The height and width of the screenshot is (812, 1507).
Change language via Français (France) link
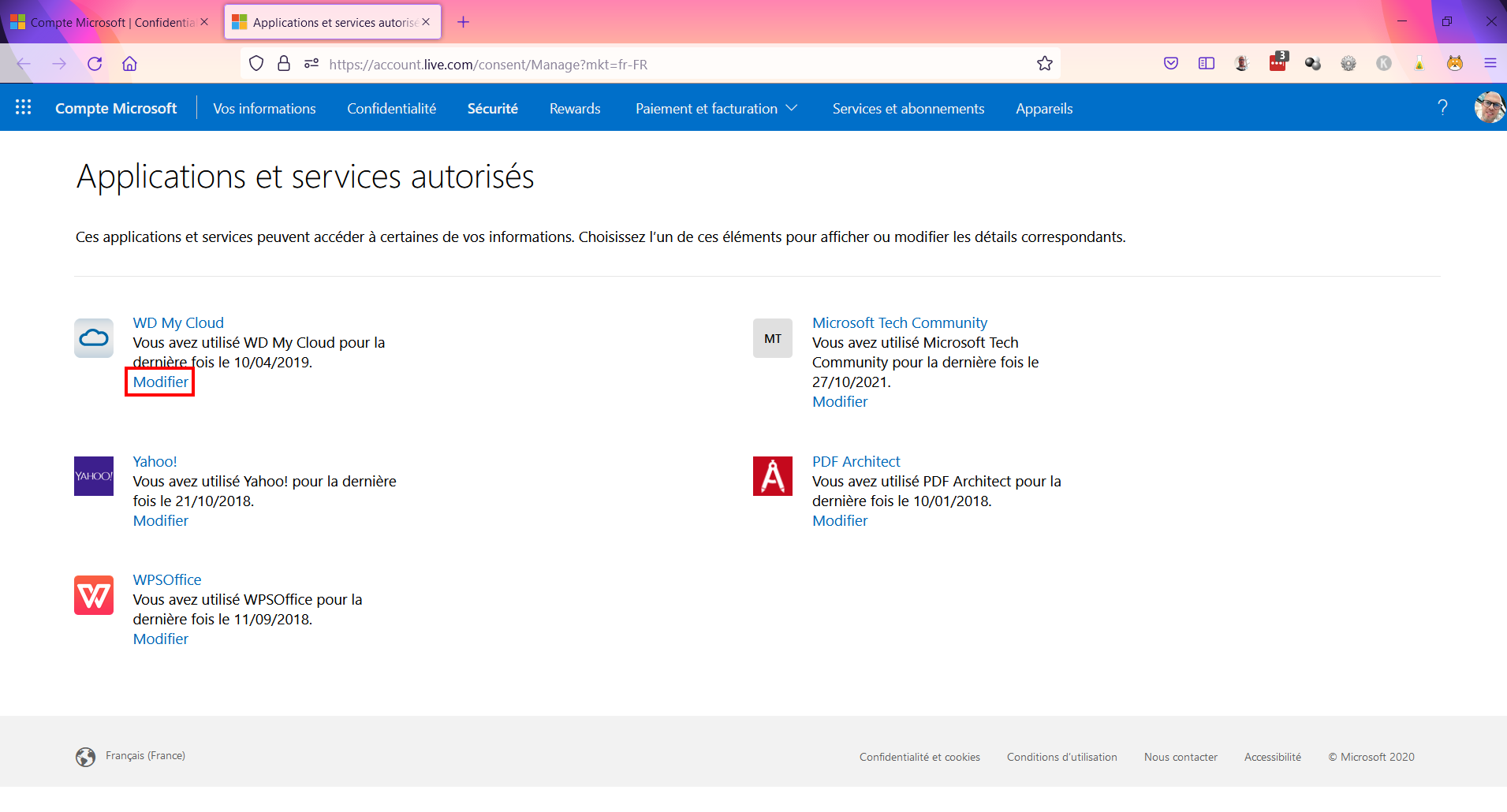[146, 755]
